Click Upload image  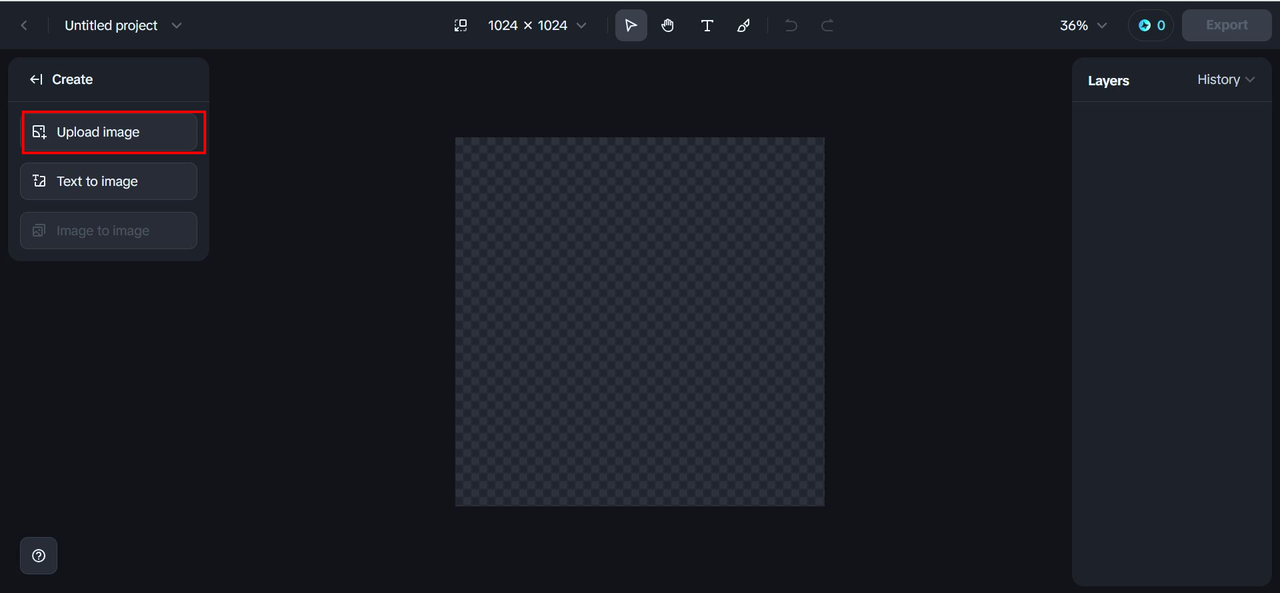109,132
